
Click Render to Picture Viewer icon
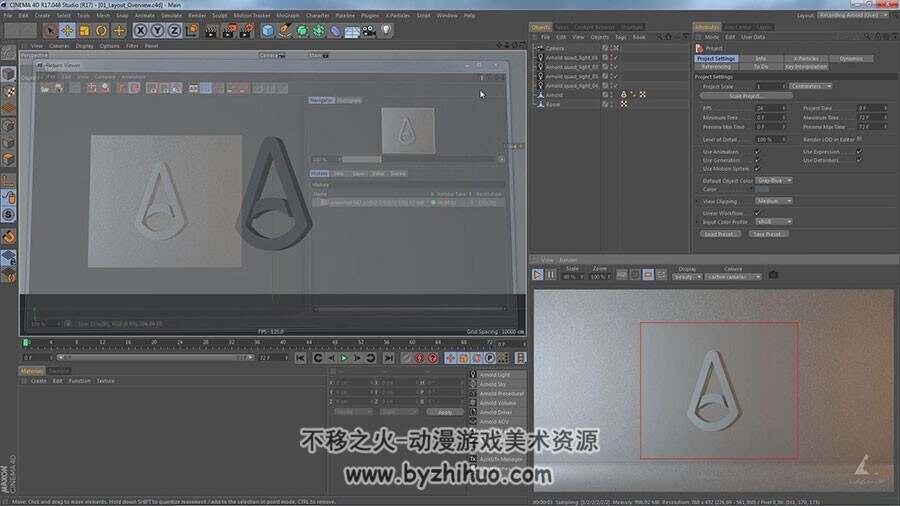pos(229,30)
